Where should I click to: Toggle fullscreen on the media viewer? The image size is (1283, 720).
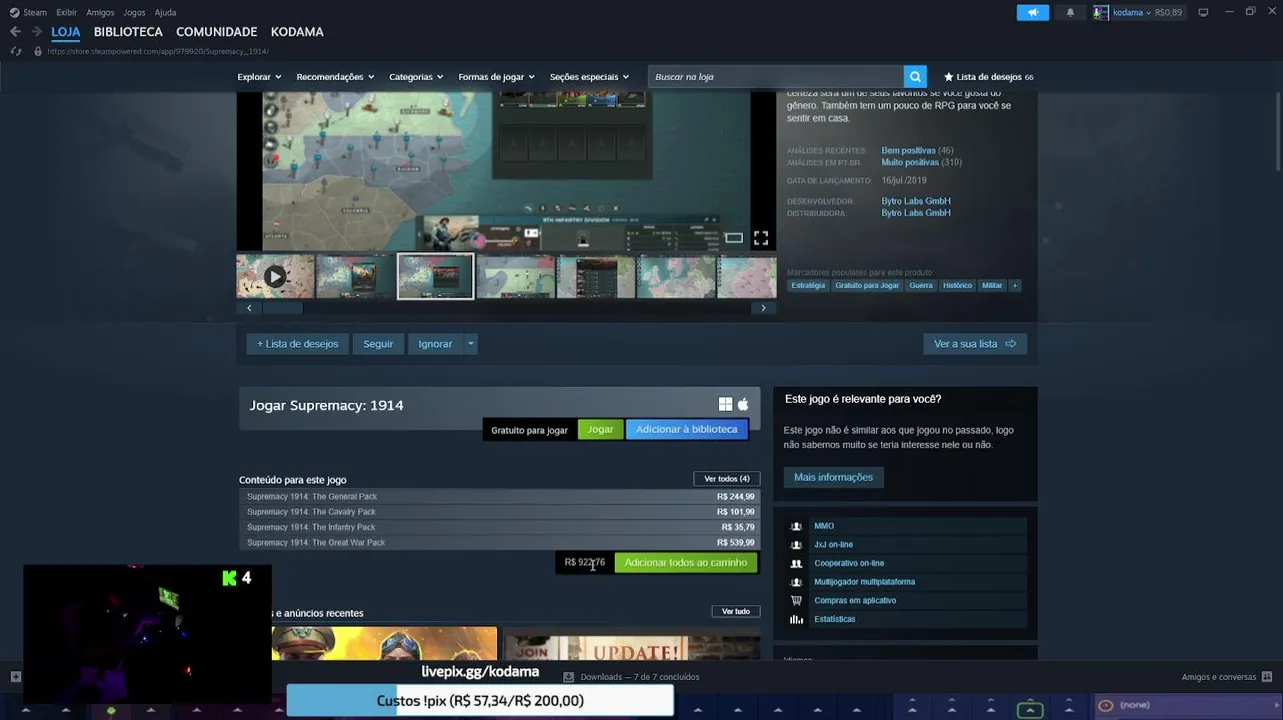(x=761, y=238)
